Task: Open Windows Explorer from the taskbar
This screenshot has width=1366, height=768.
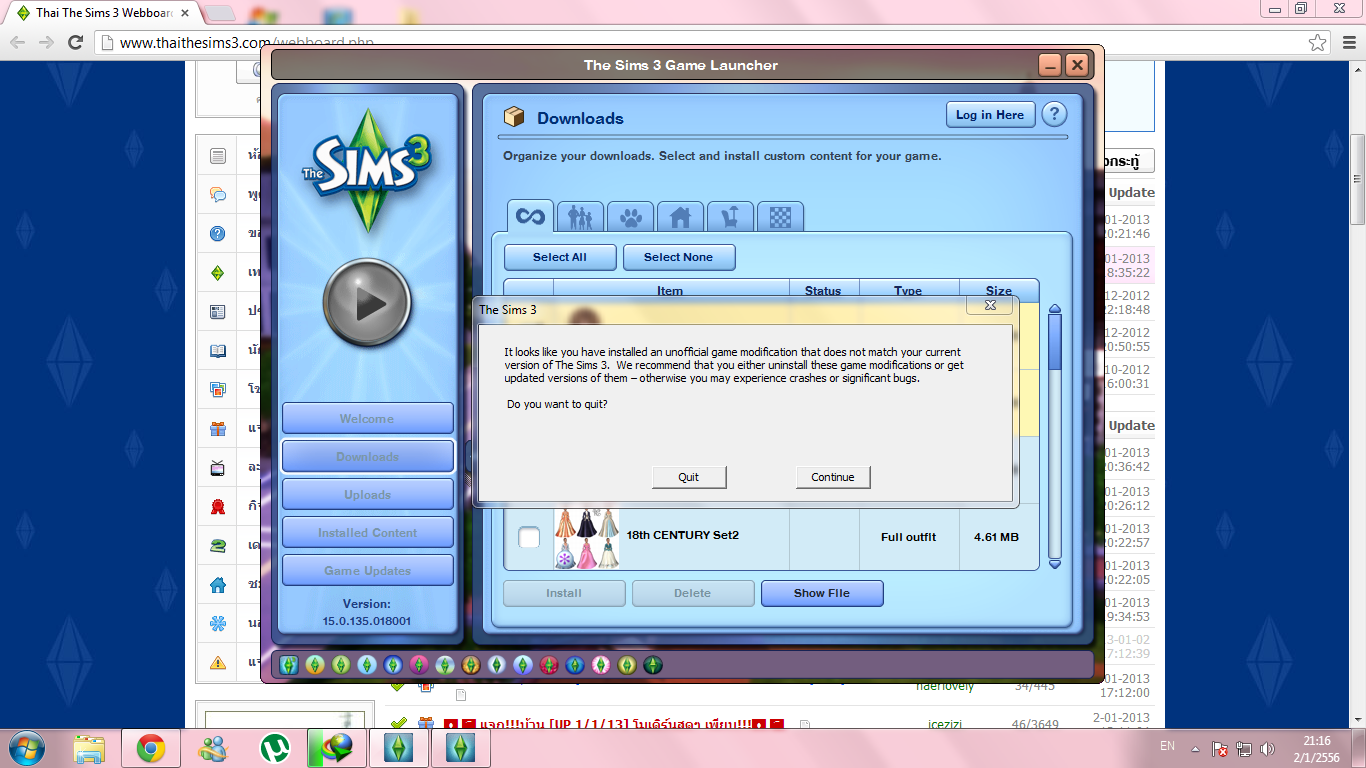Action: click(x=89, y=748)
